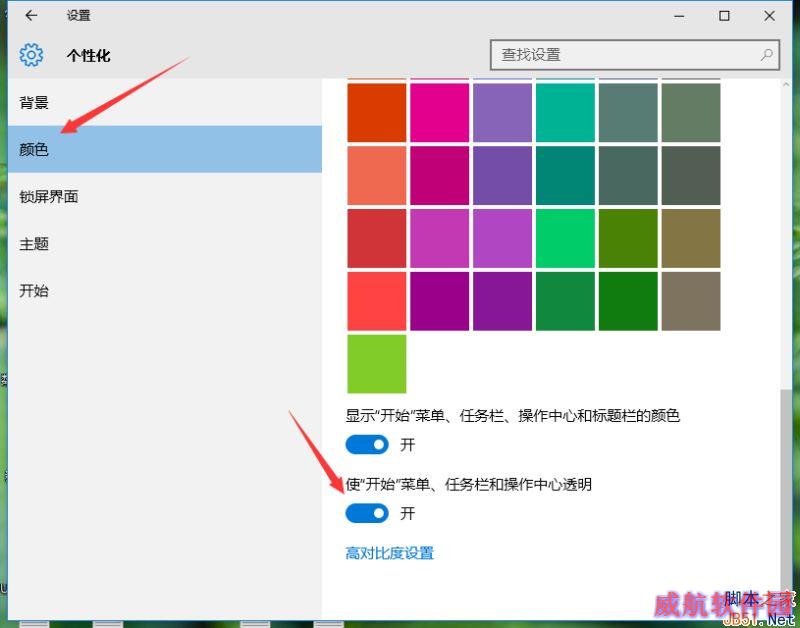Pick the turquoise swatch in first row
Viewport: 800px width, 628px height.
click(x=565, y=113)
